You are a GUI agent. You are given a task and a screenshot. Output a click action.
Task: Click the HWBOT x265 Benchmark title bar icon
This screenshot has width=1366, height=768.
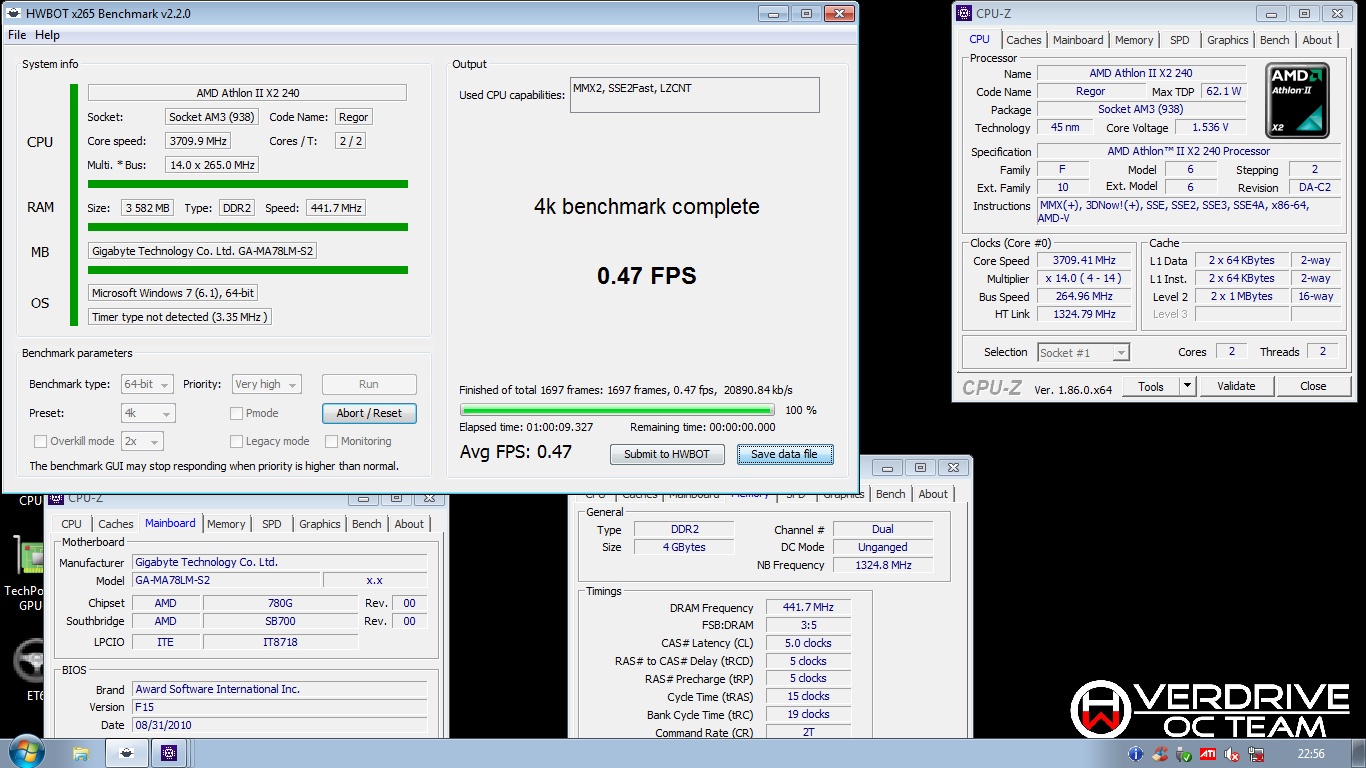pos(14,13)
